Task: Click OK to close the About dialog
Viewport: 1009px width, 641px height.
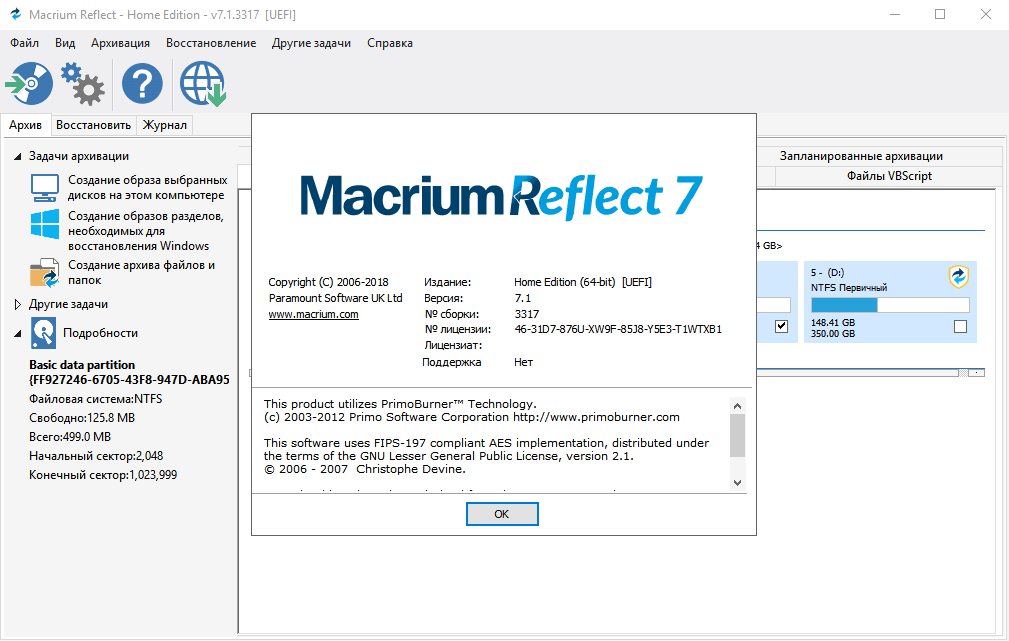Action: point(502,514)
